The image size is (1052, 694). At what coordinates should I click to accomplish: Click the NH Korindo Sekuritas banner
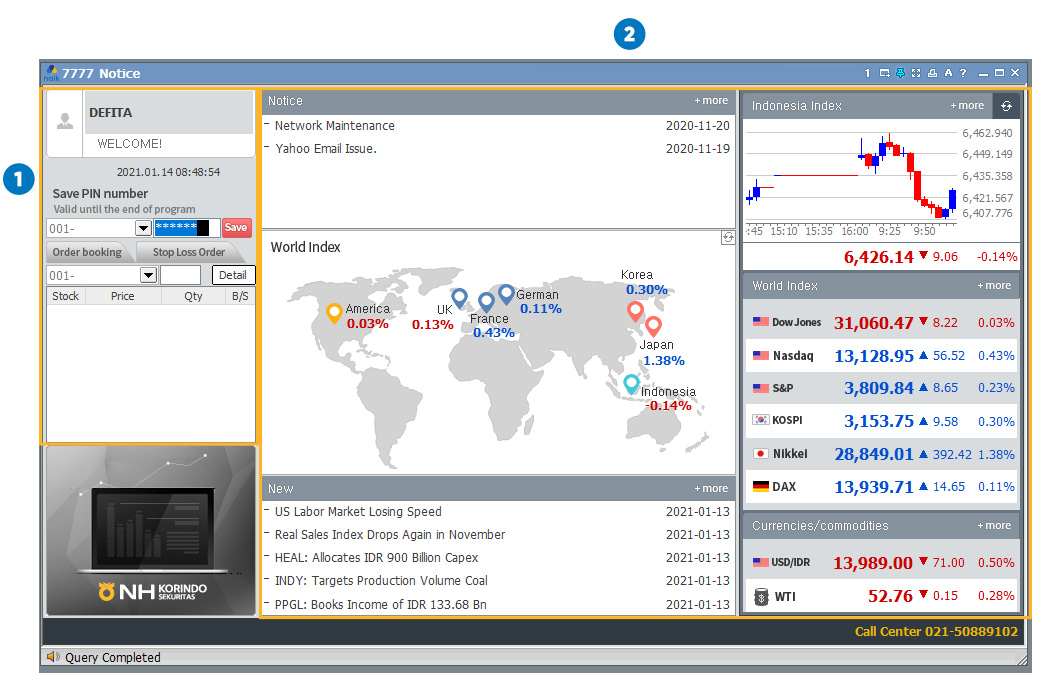(x=150, y=530)
